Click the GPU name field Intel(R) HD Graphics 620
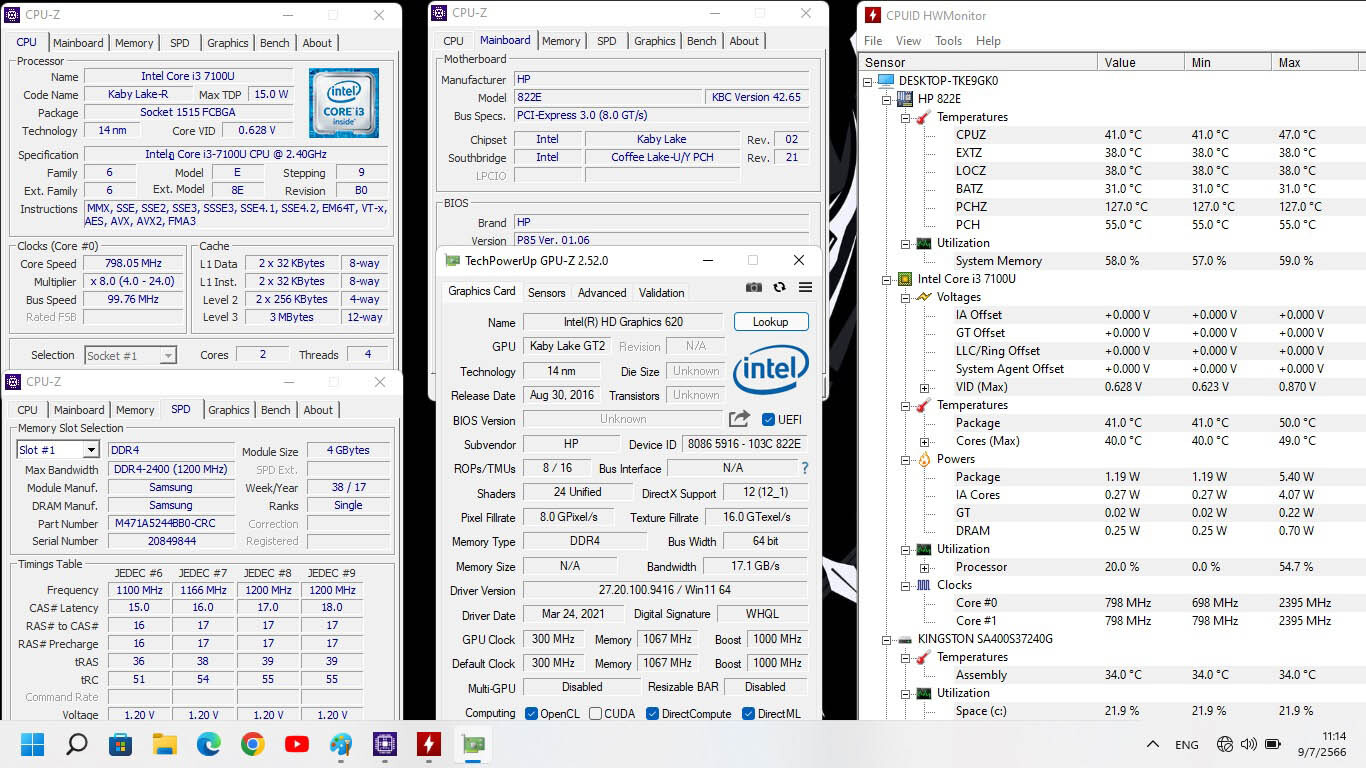Viewport: 1366px width, 768px height. pyautogui.click(x=623, y=322)
